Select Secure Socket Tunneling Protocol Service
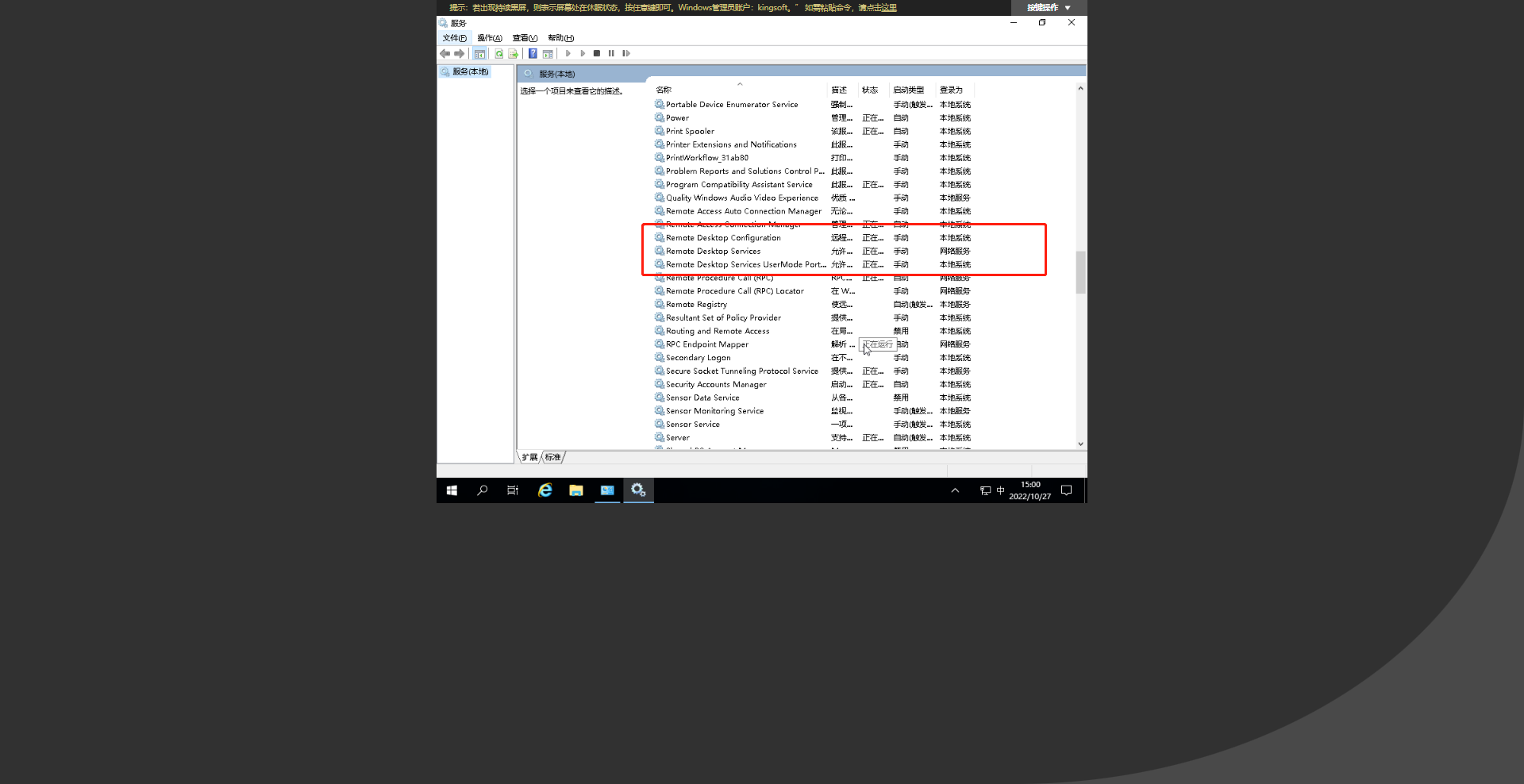1524x784 pixels. 814,371
